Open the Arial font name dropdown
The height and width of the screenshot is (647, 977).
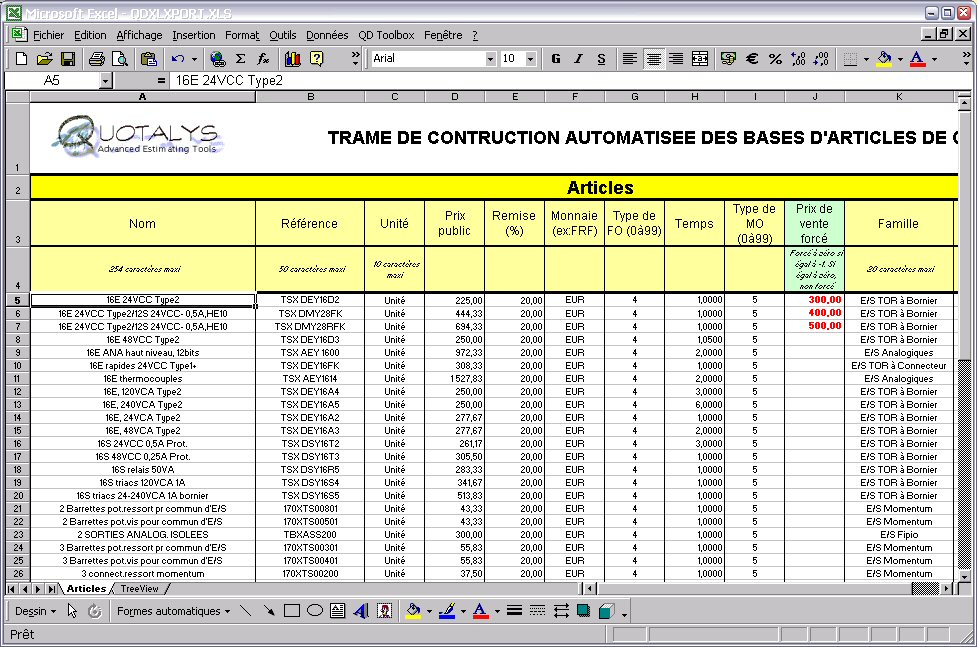490,59
